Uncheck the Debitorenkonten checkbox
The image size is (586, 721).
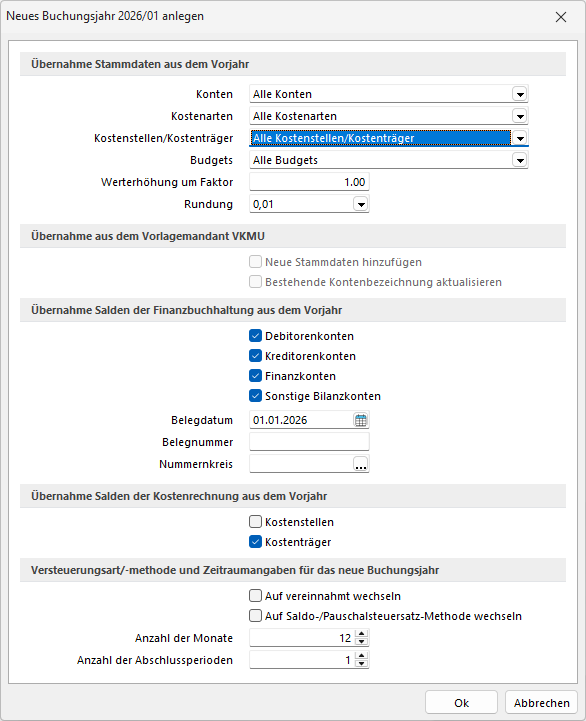(255, 336)
